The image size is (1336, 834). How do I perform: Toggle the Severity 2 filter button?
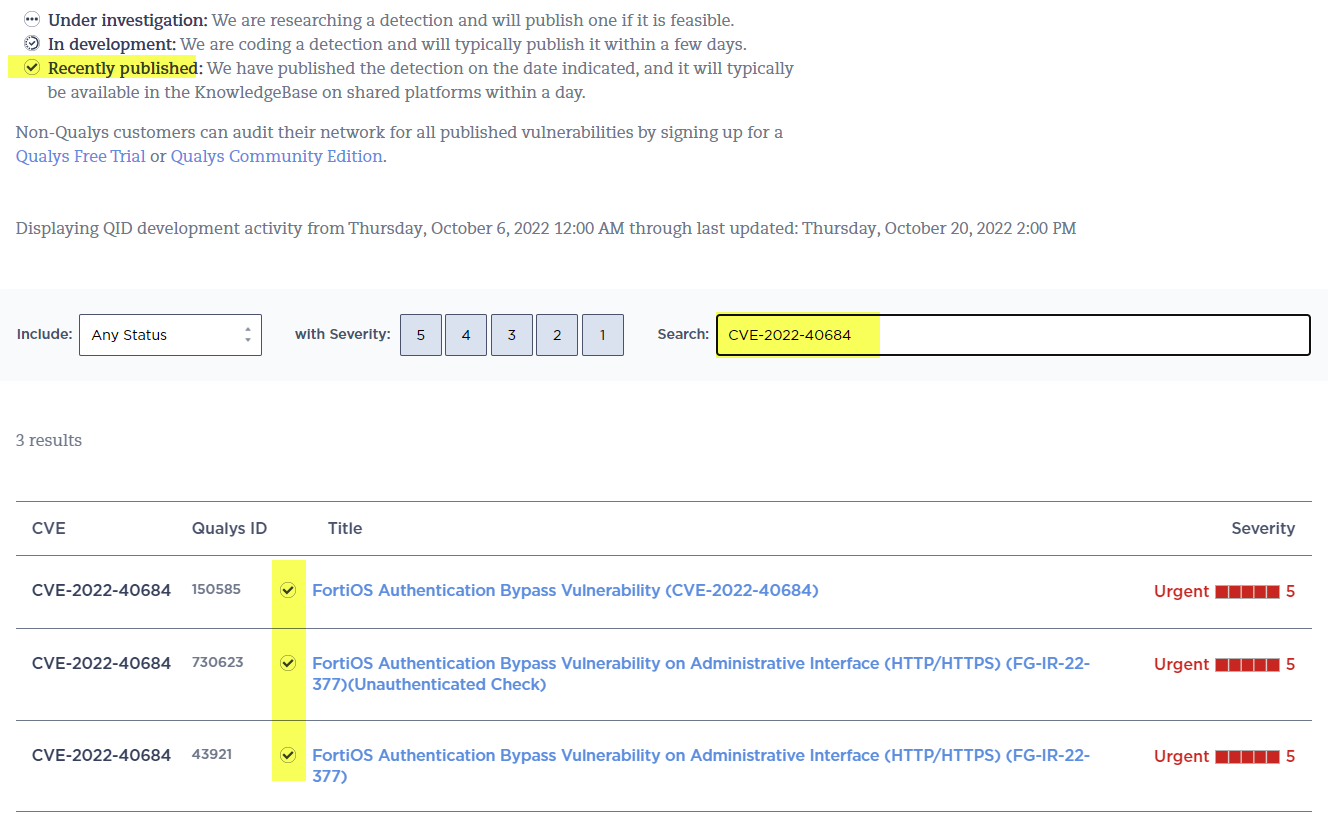[x=556, y=334]
